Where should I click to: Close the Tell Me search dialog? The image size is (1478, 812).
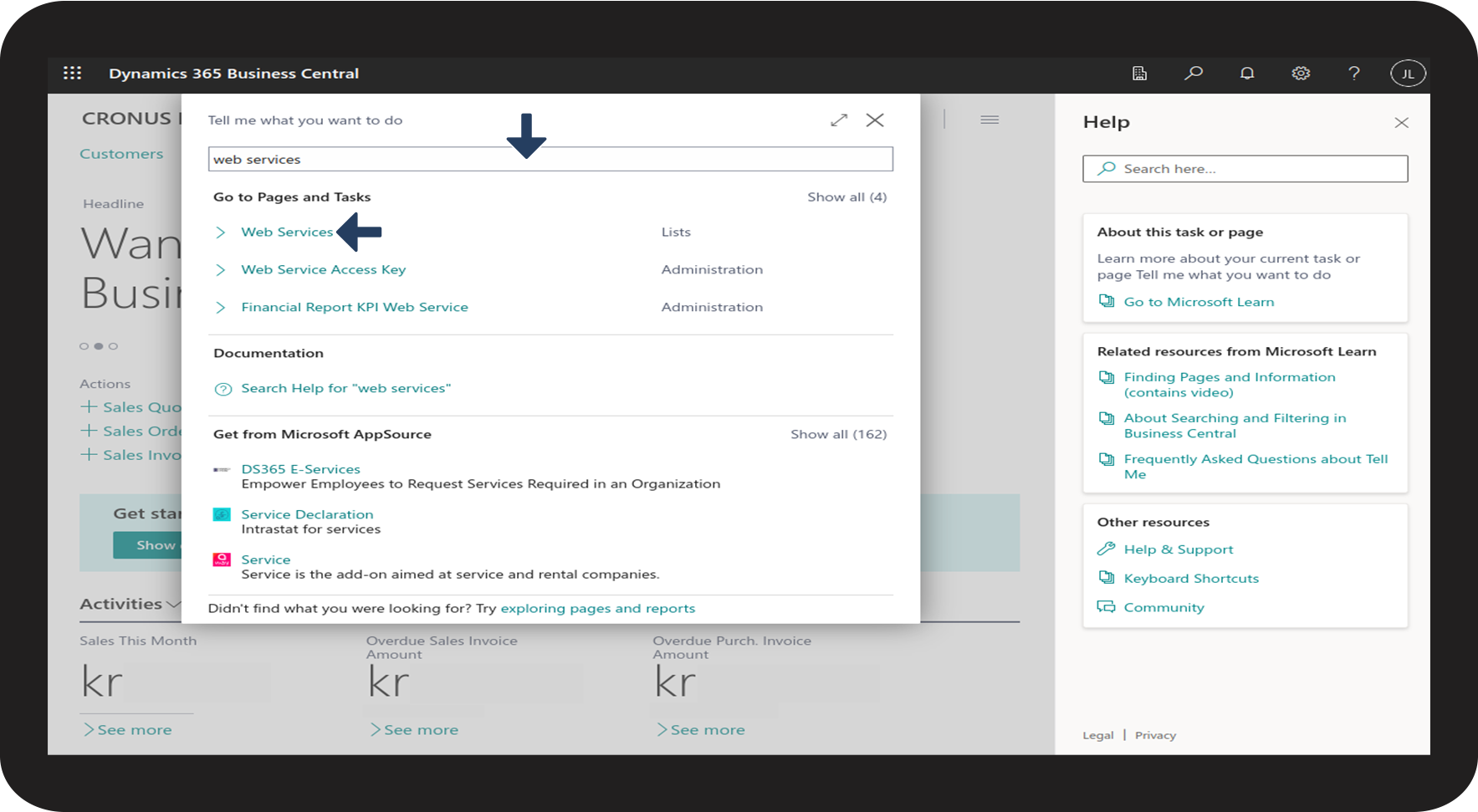pyautogui.click(x=875, y=120)
